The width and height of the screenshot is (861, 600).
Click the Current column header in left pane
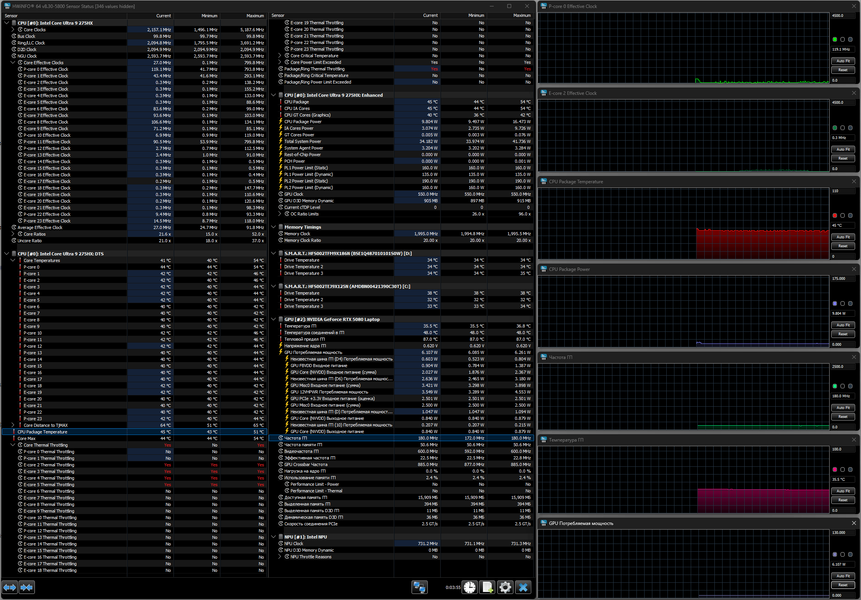click(x=150, y=15)
